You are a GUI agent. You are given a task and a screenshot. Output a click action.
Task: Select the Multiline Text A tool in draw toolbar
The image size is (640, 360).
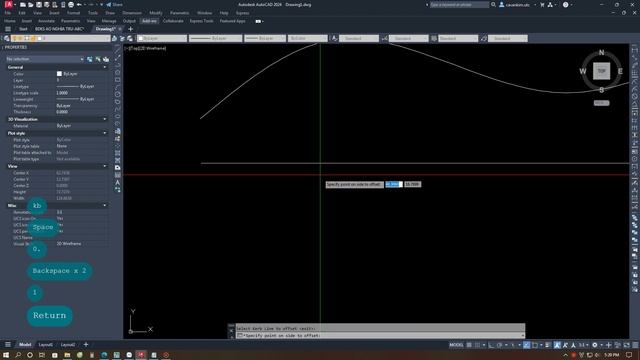[118, 182]
